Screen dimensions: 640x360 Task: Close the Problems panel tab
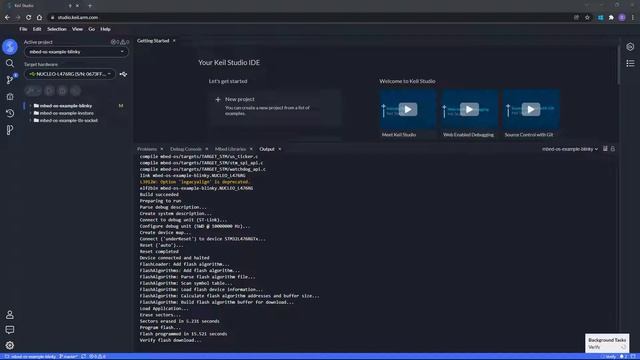point(162,149)
